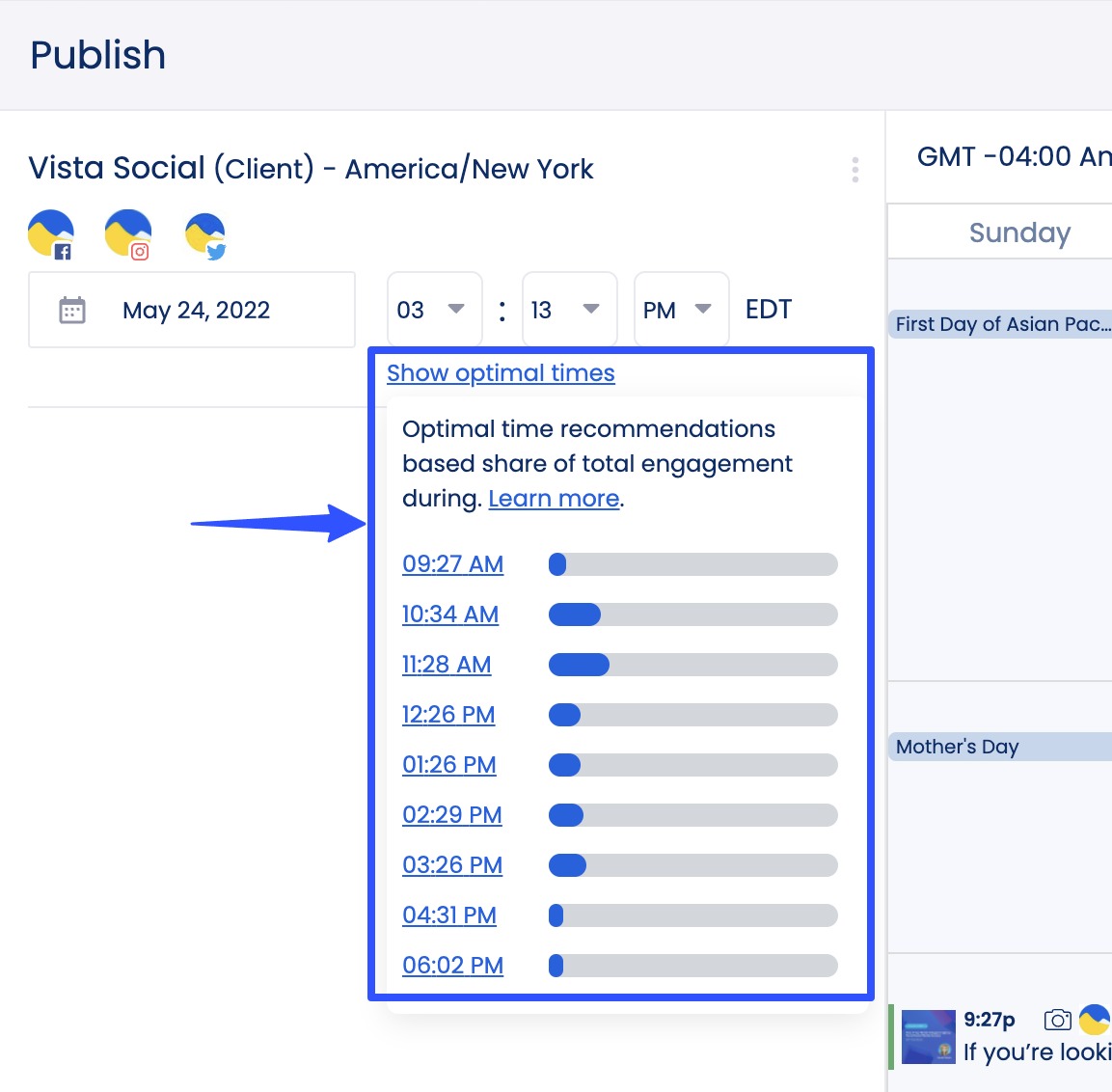Open the hour dropdown showing 03
Image resolution: width=1112 pixels, height=1092 pixels.
[434, 310]
